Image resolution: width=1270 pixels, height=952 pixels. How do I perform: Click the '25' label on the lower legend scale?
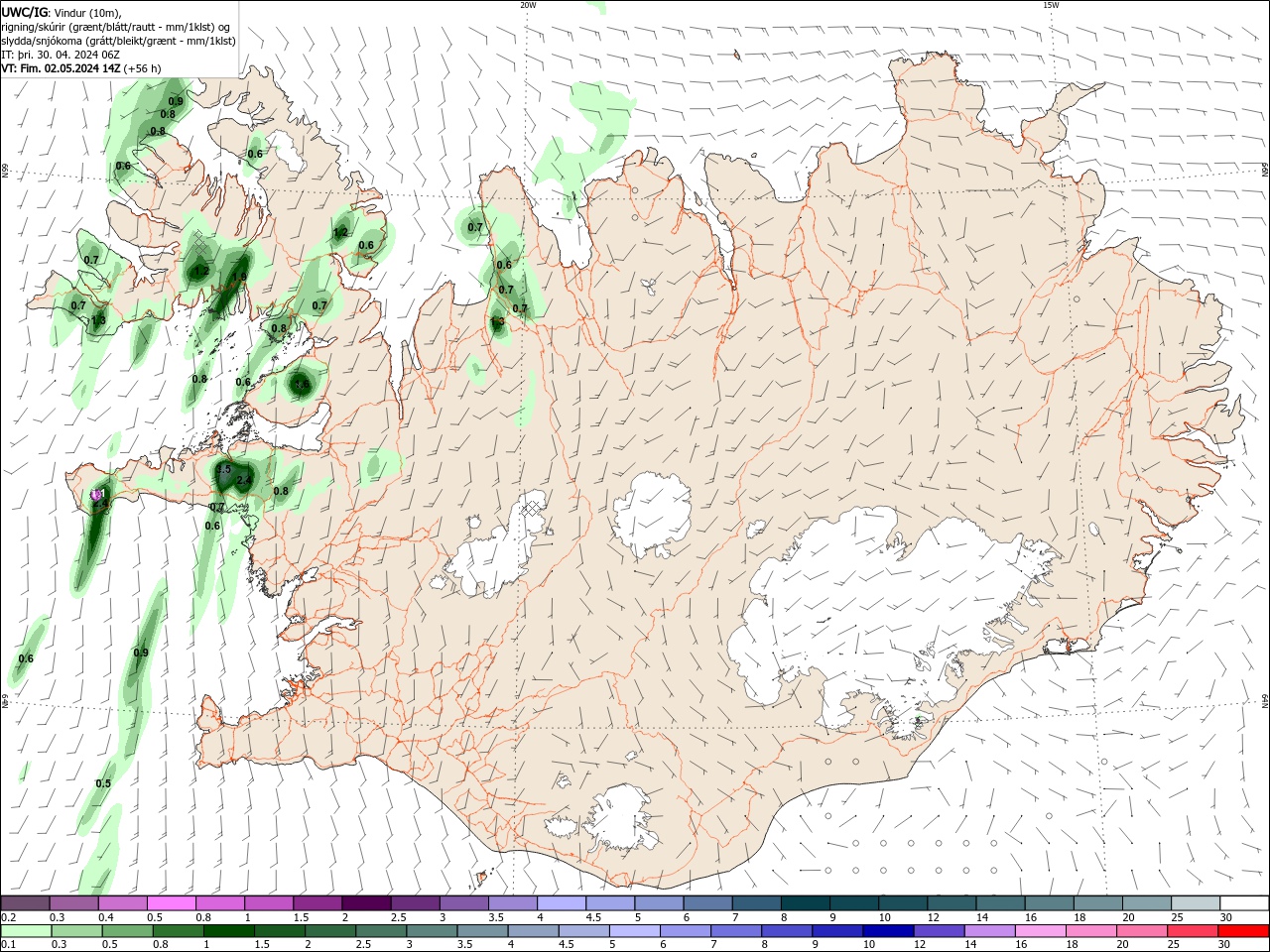(1175, 944)
